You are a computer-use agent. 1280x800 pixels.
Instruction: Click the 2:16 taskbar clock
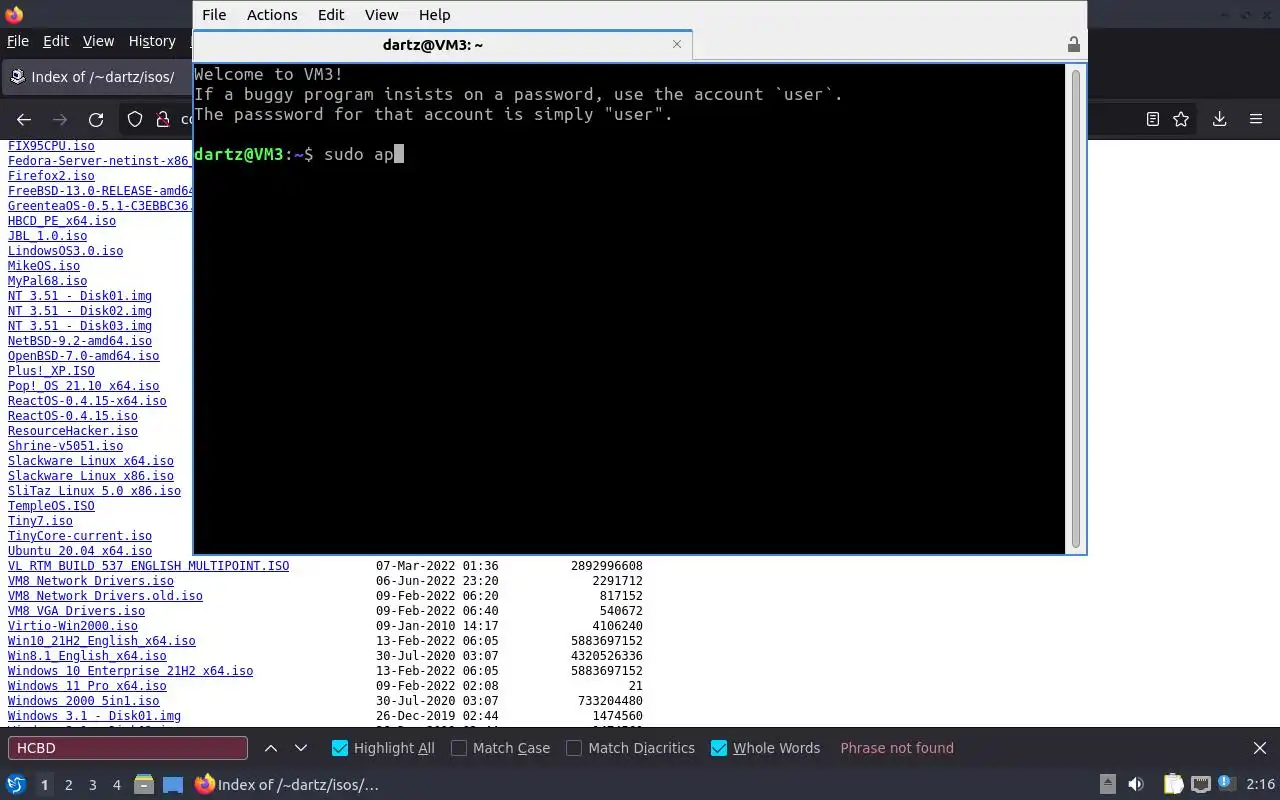click(1260, 785)
